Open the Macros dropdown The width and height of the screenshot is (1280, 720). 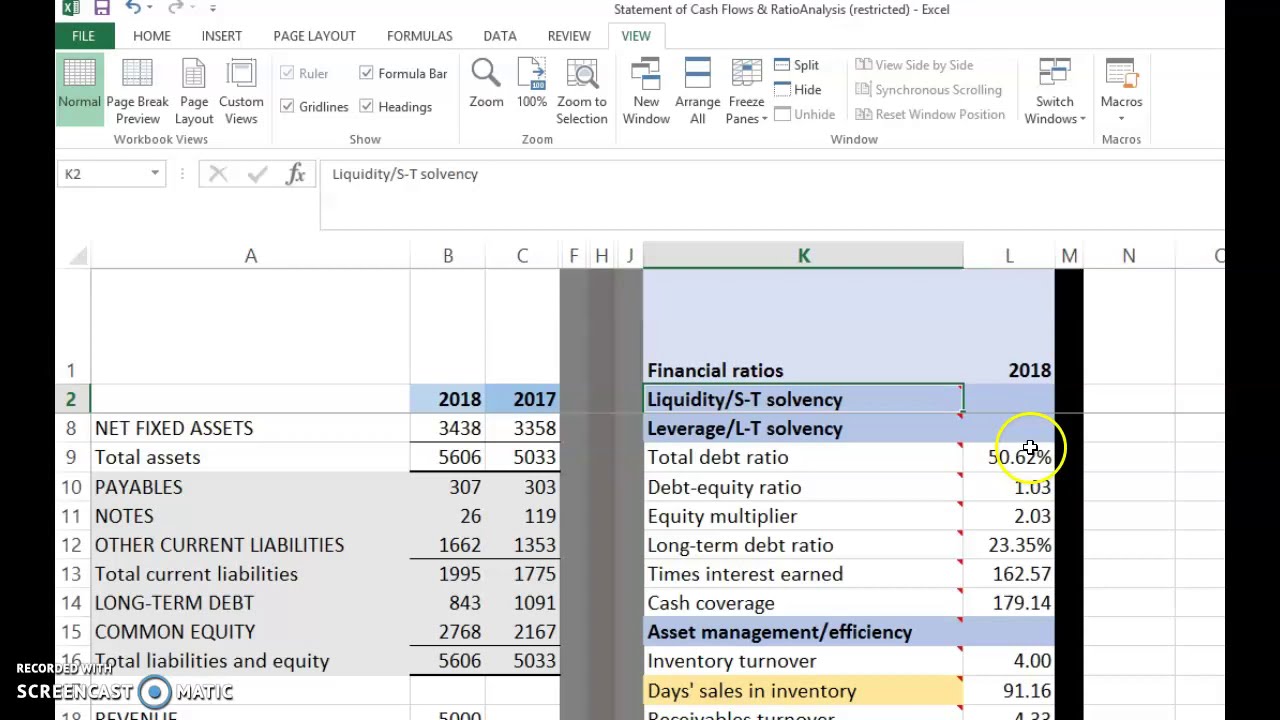click(1121, 90)
